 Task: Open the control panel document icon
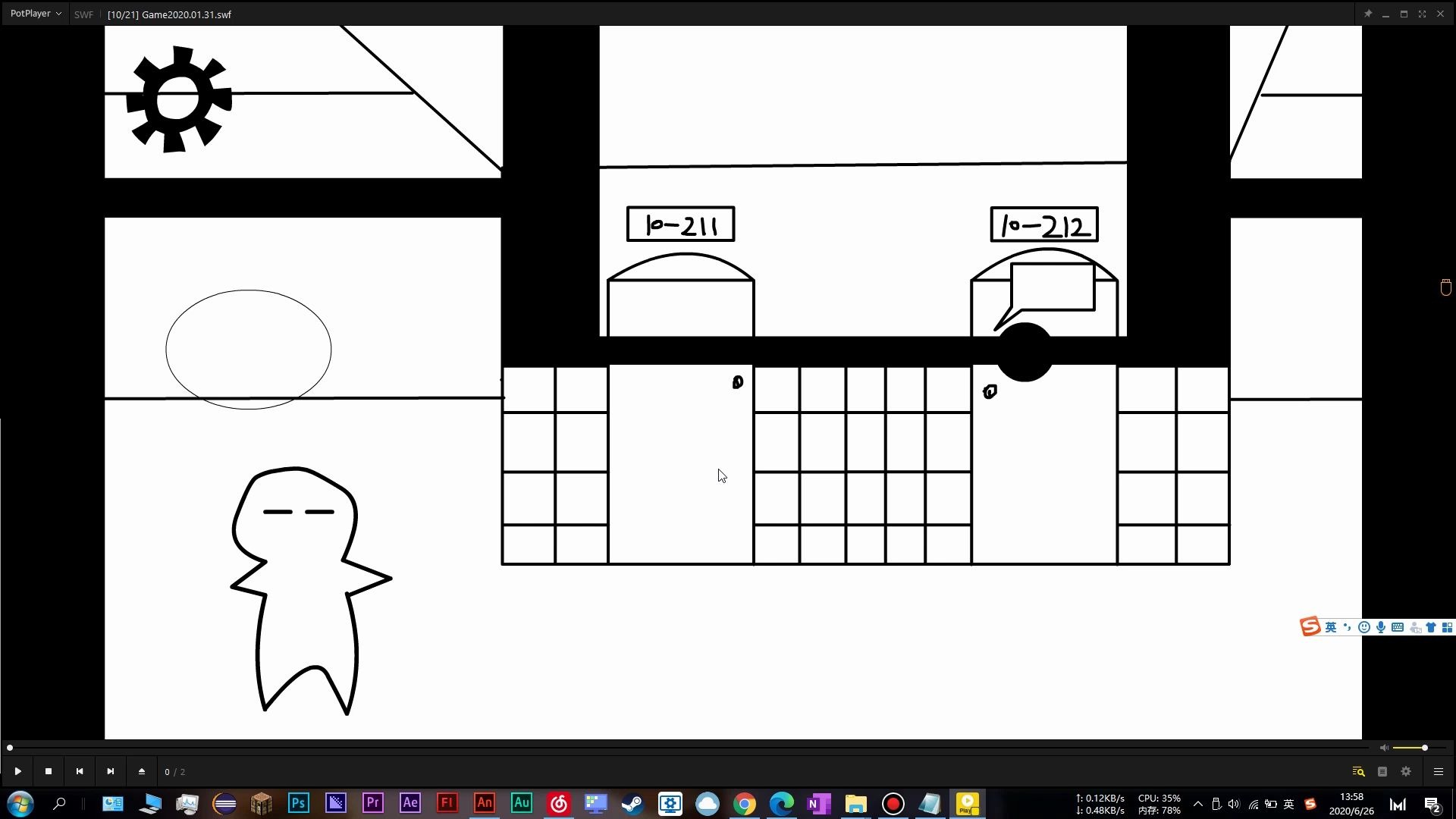[x=1382, y=771]
